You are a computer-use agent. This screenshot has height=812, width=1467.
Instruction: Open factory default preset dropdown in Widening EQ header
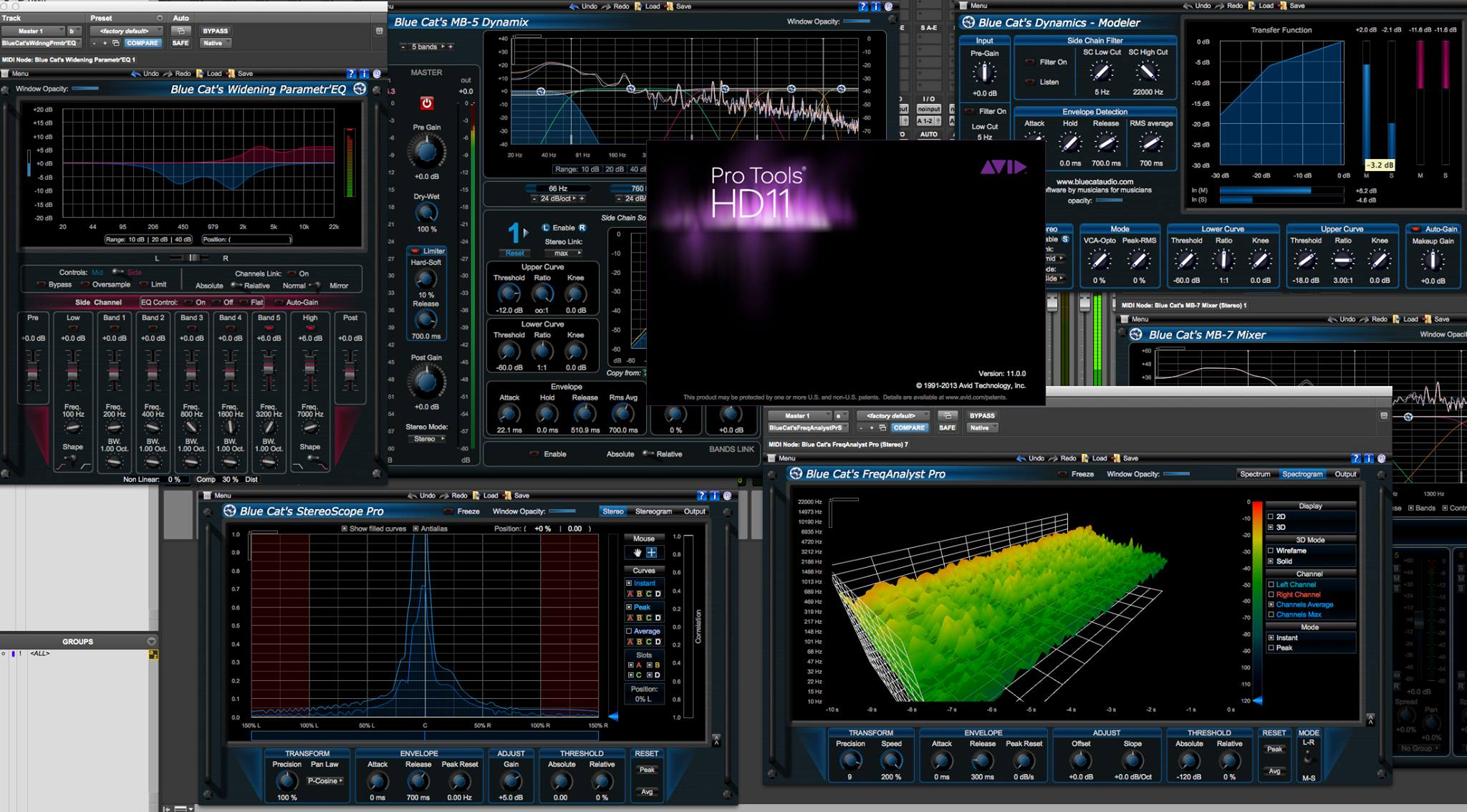coord(126,31)
